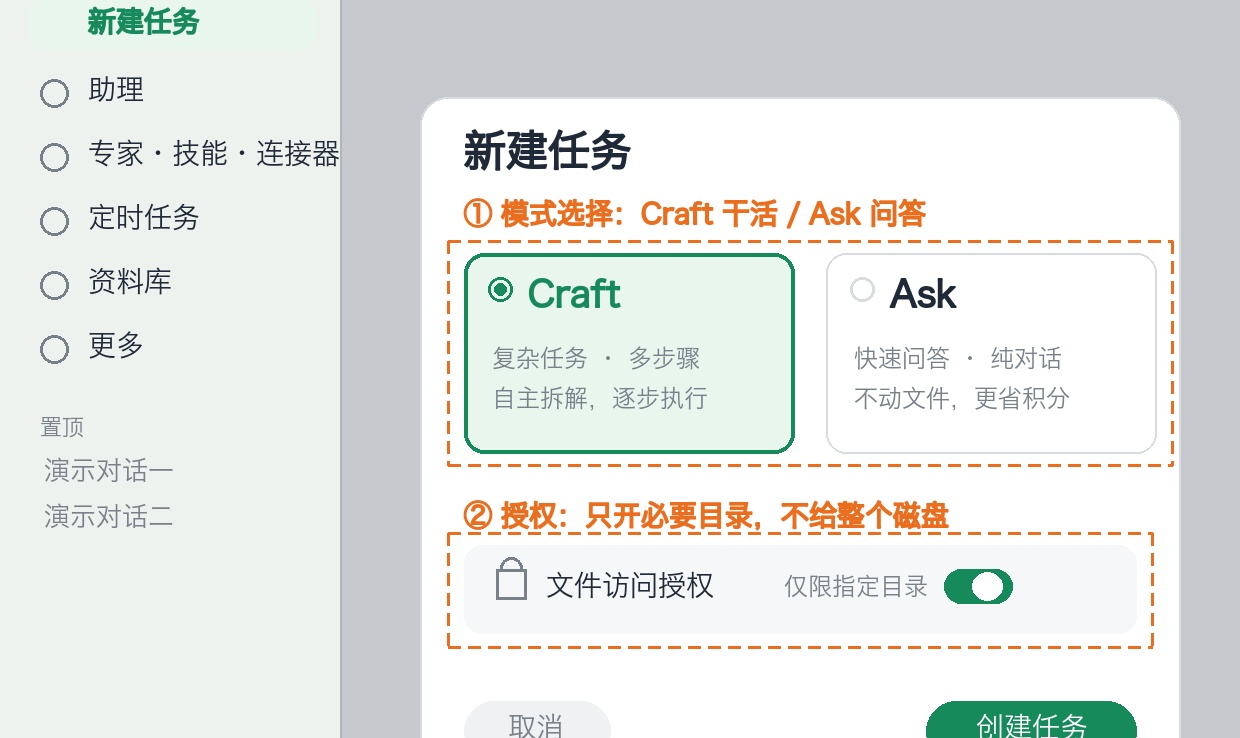
Task: Click the 仅限指定目录 label text
Action: point(856,587)
